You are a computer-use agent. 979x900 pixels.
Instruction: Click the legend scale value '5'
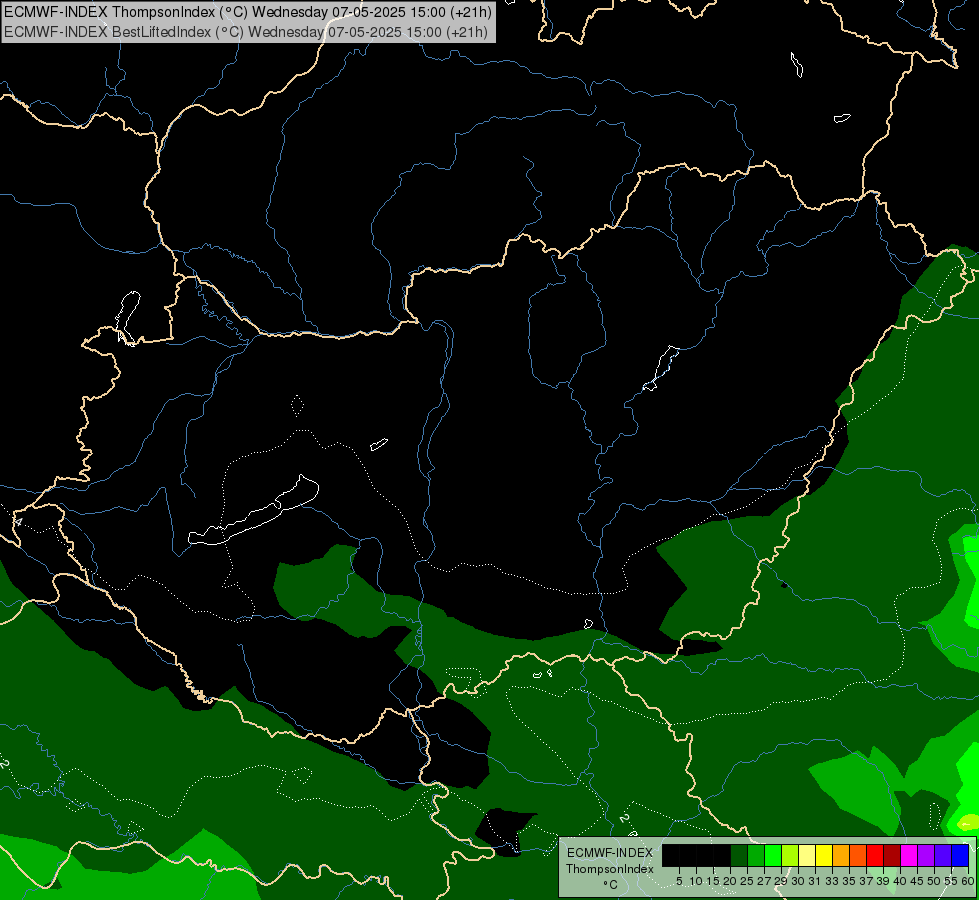679,881
